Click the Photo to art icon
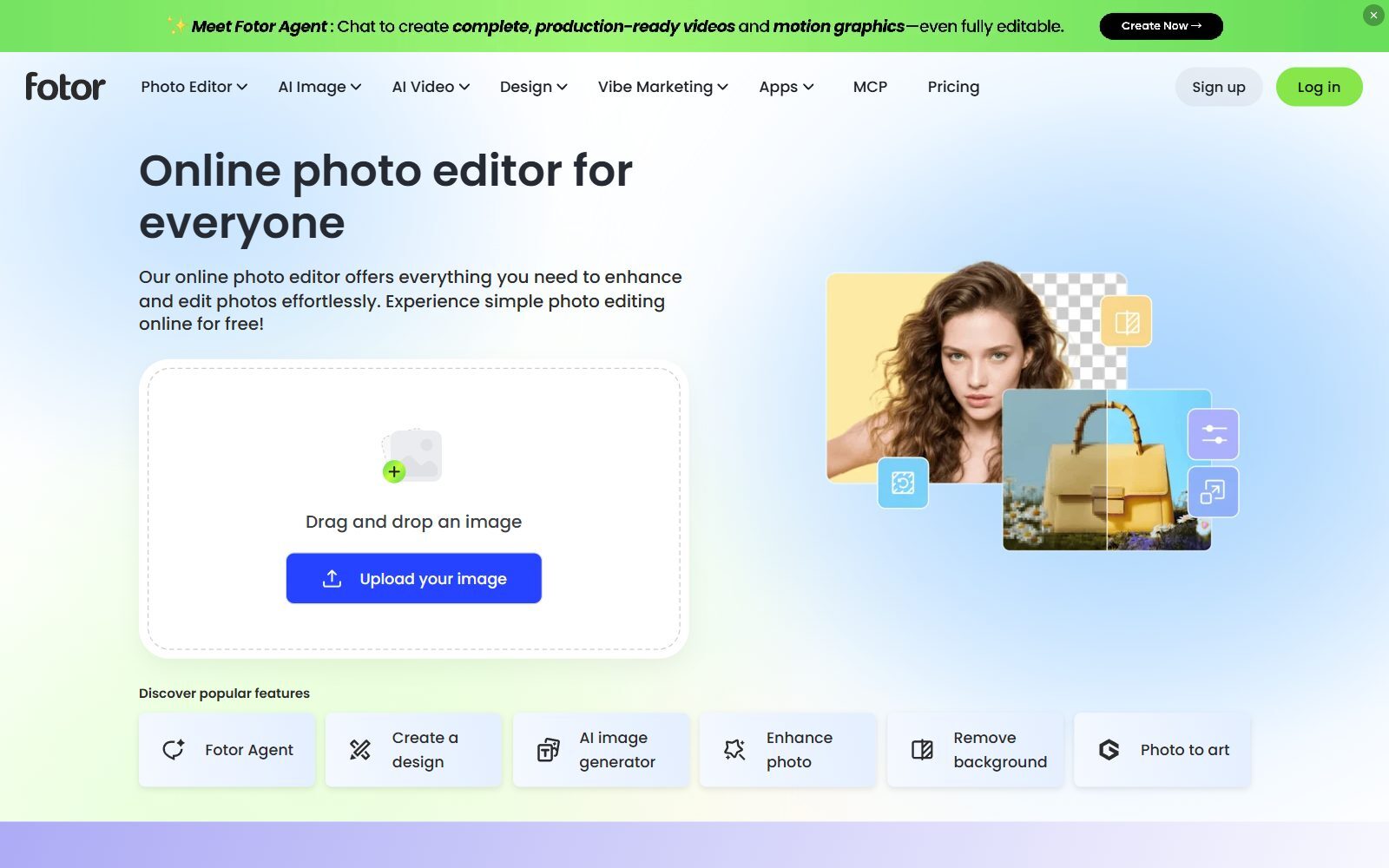This screenshot has width=1389, height=868. coord(1109,750)
